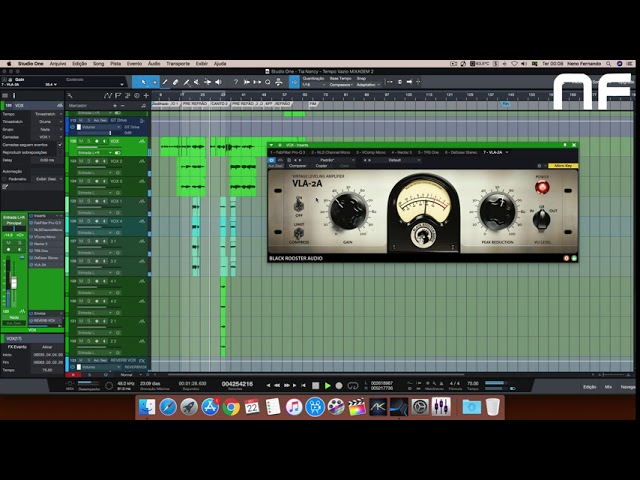Viewport: 640px width, 480px height.
Task: Open the Arquivo menu
Action: point(58,64)
